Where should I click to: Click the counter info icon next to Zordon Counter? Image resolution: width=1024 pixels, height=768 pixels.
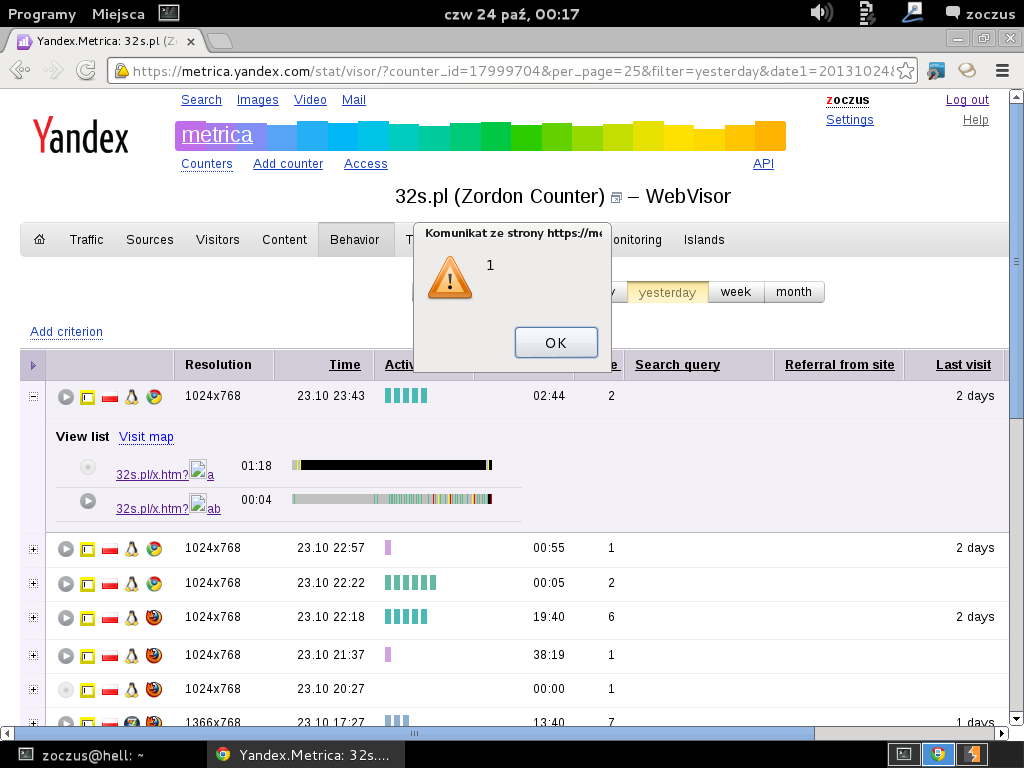[x=616, y=197]
